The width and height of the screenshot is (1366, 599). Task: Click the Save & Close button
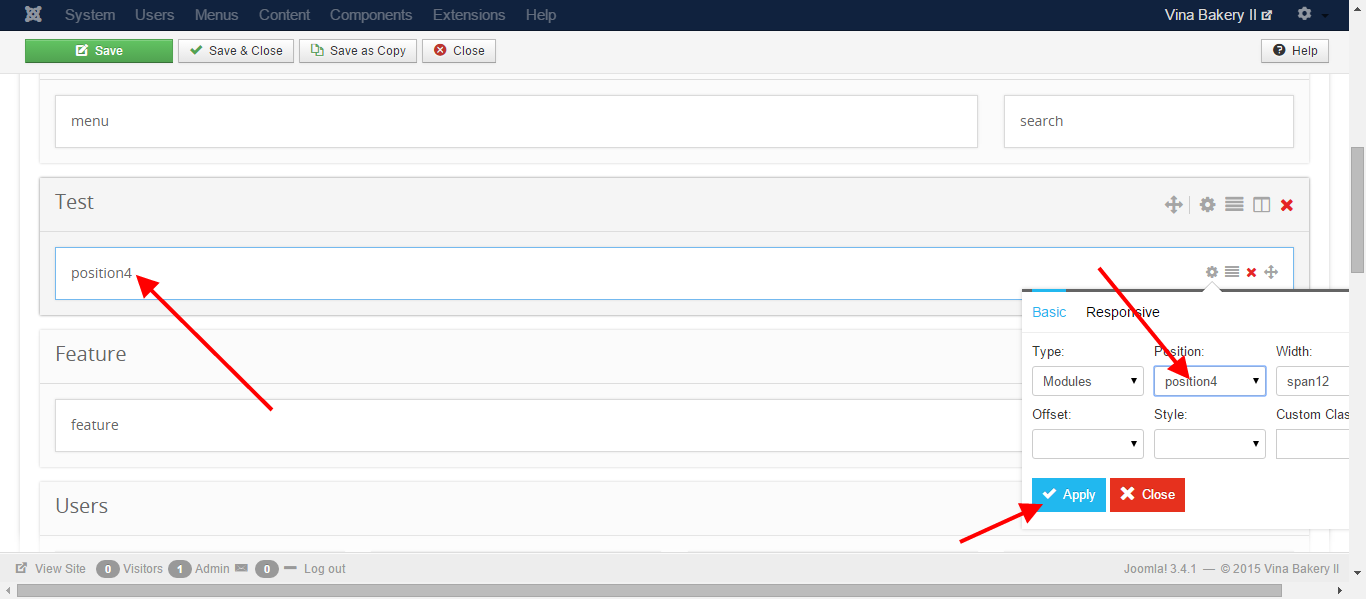click(236, 51)
